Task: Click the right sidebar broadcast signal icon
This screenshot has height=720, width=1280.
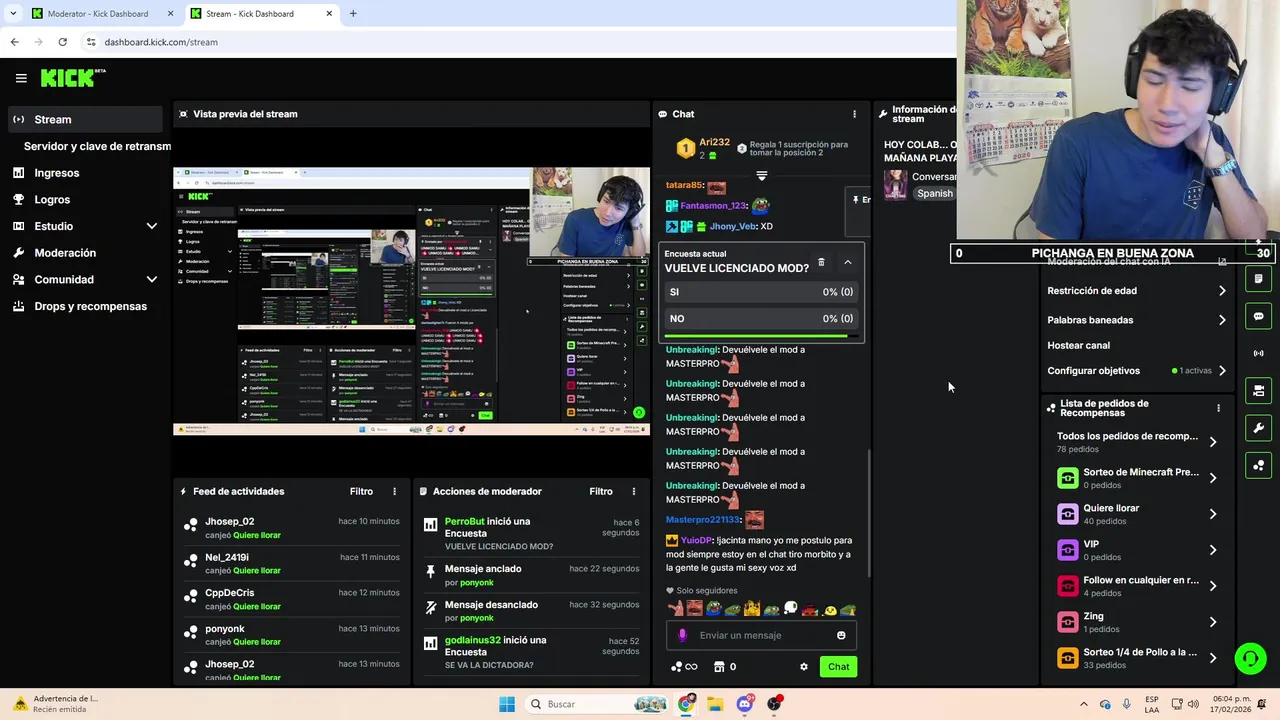Action: pyautogui.click(x=1259, y=353)
